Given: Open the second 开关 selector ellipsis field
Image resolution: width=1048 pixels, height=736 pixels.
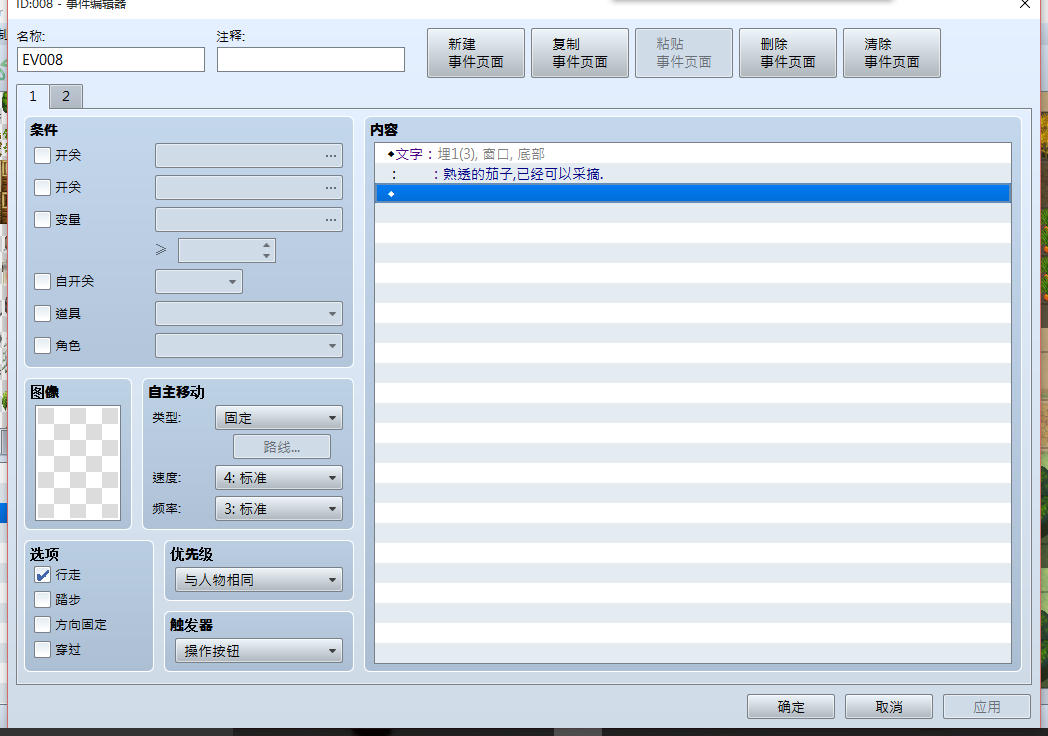Looking at the screenshot, I should 249,187.
